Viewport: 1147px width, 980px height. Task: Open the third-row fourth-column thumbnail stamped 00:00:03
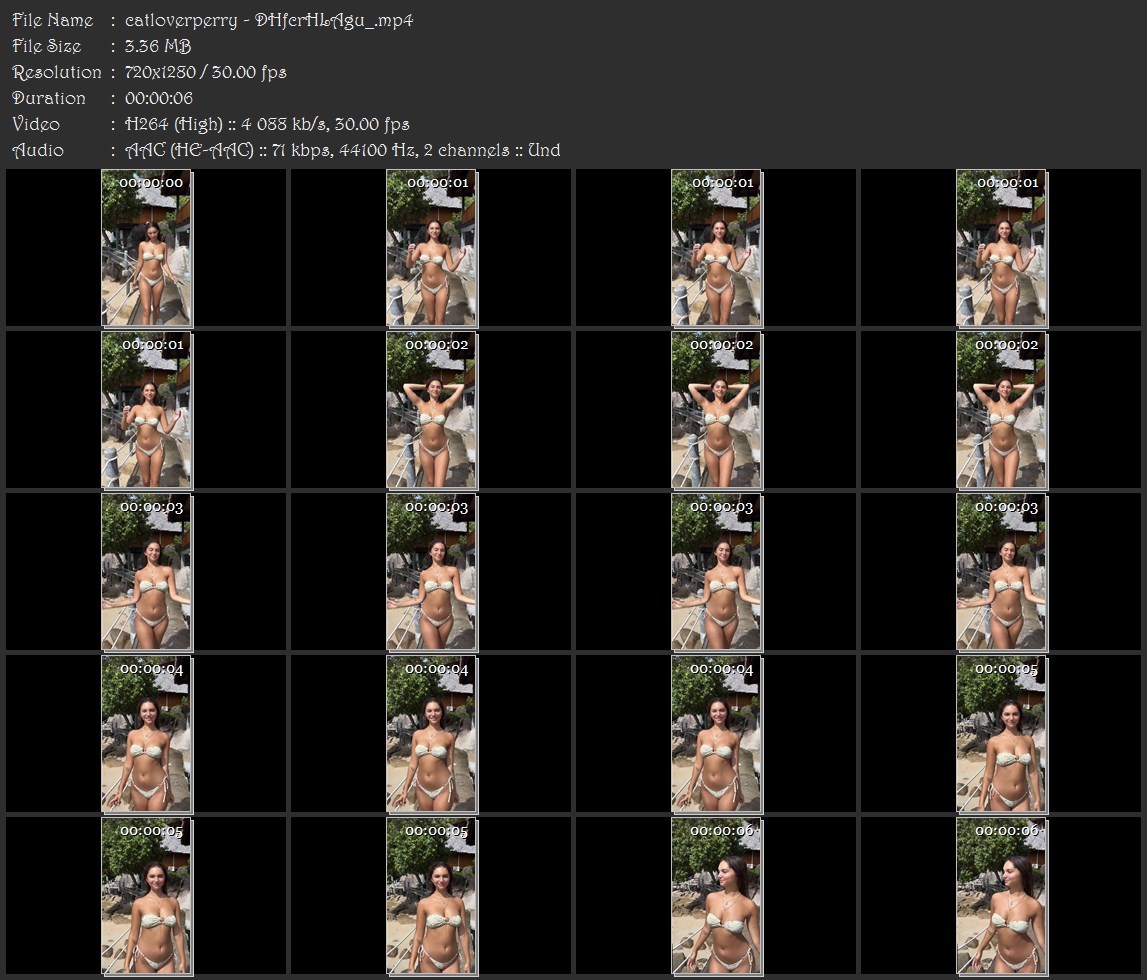[1001, 572]
